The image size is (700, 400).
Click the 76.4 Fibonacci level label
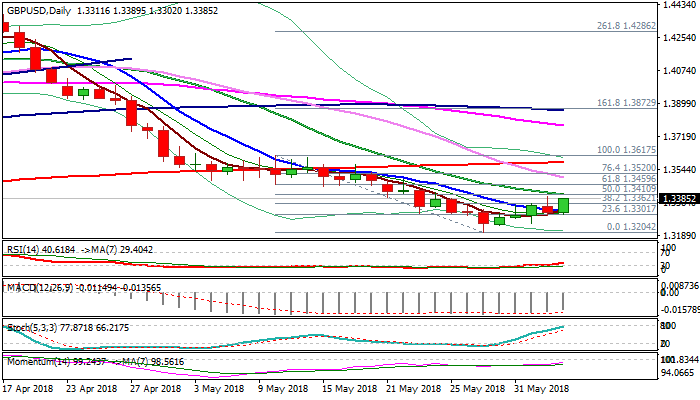(628, 168)
